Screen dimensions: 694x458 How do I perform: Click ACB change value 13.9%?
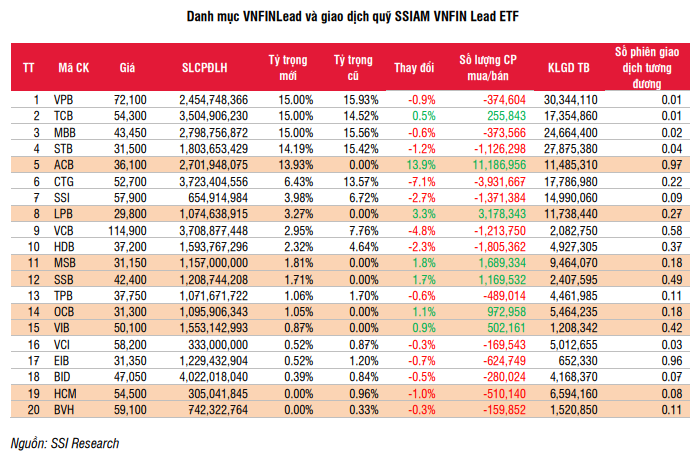click(x=421, y=165)
